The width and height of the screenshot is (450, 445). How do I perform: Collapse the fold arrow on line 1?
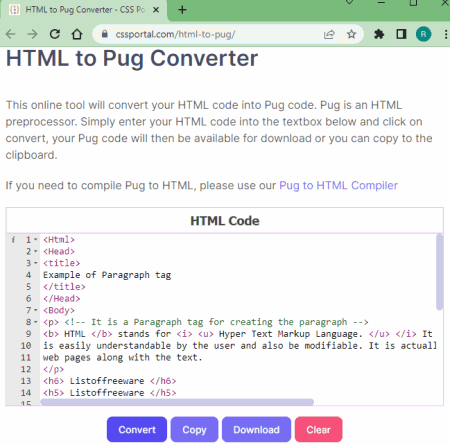[36, 240]
